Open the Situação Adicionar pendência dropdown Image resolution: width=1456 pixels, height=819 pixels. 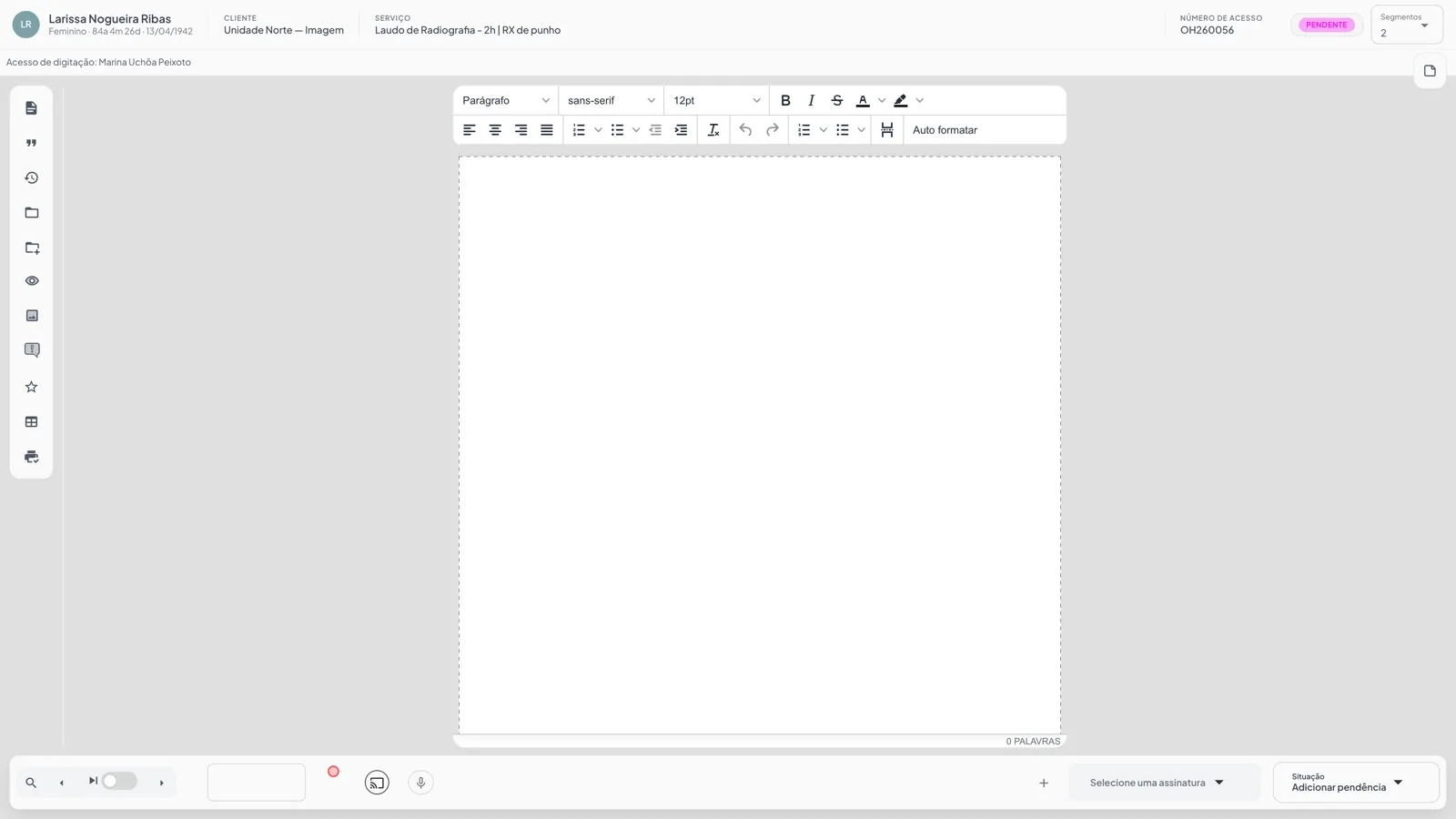(x=1356, y=783)
